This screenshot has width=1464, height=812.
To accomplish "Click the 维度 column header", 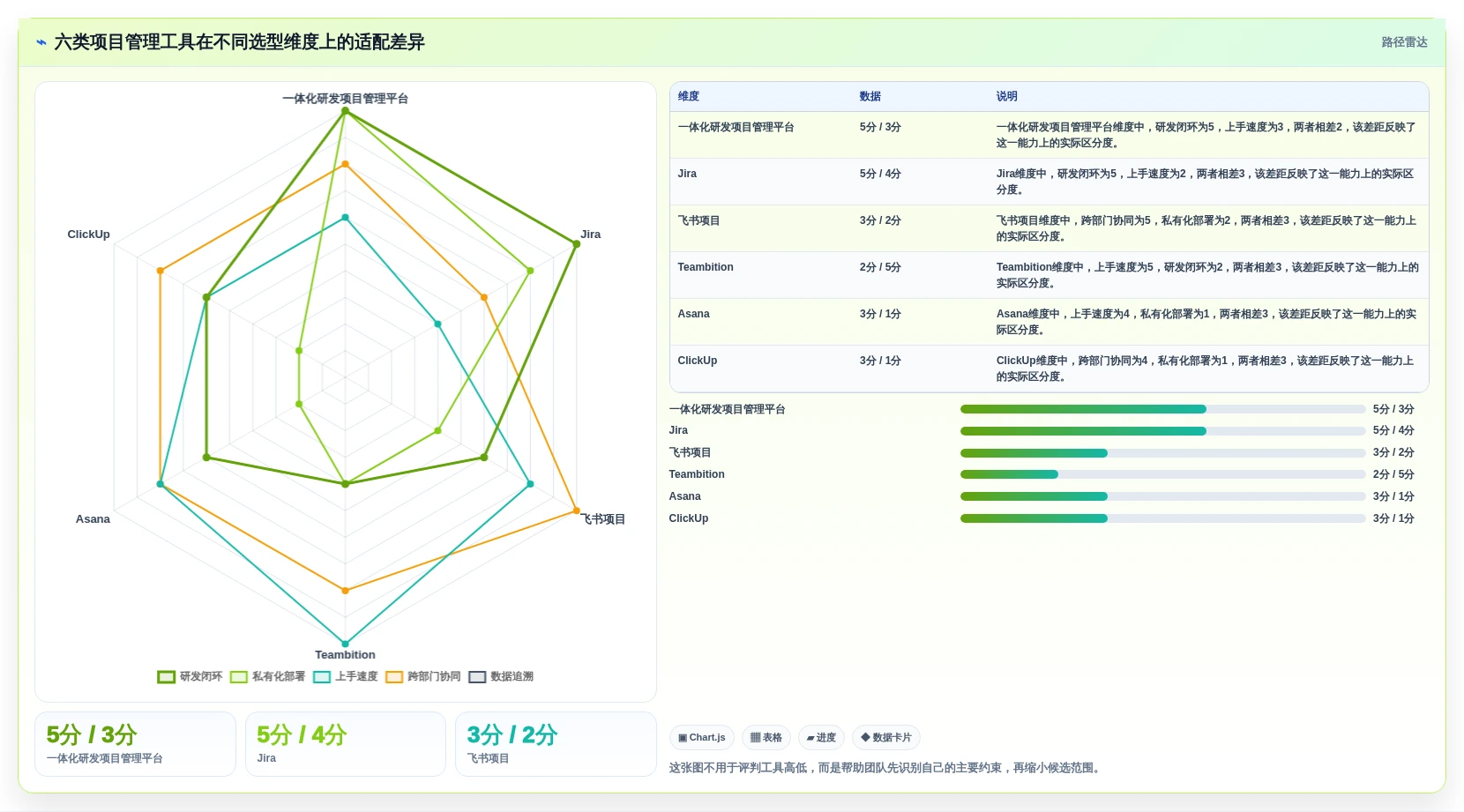I will click(689, 96).
